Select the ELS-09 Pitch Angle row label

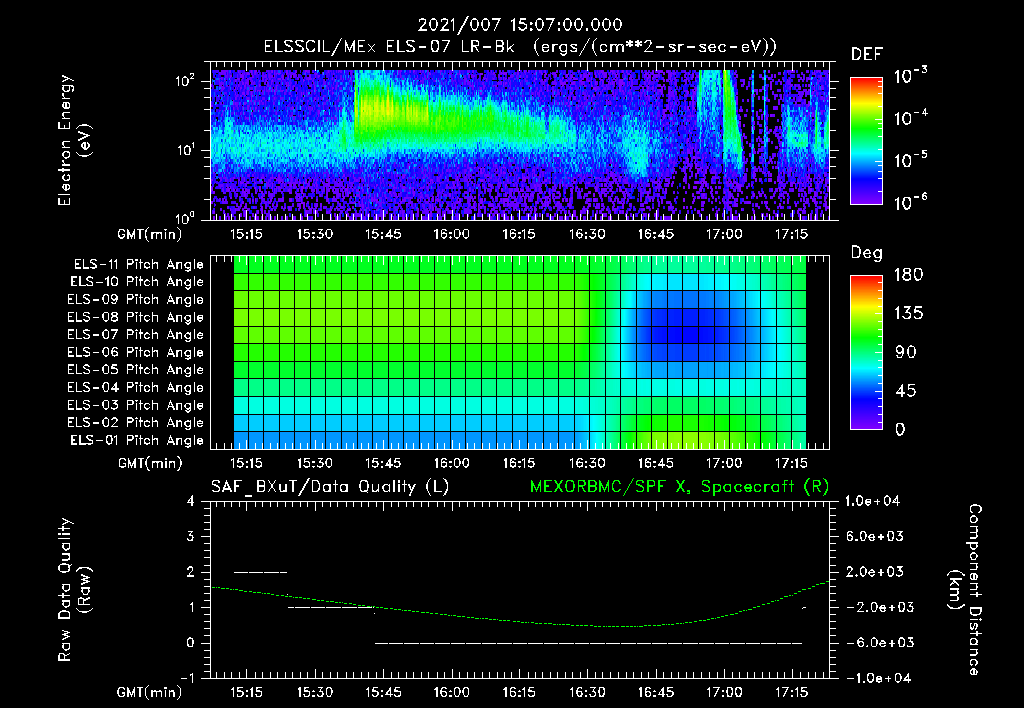[136, 300]
